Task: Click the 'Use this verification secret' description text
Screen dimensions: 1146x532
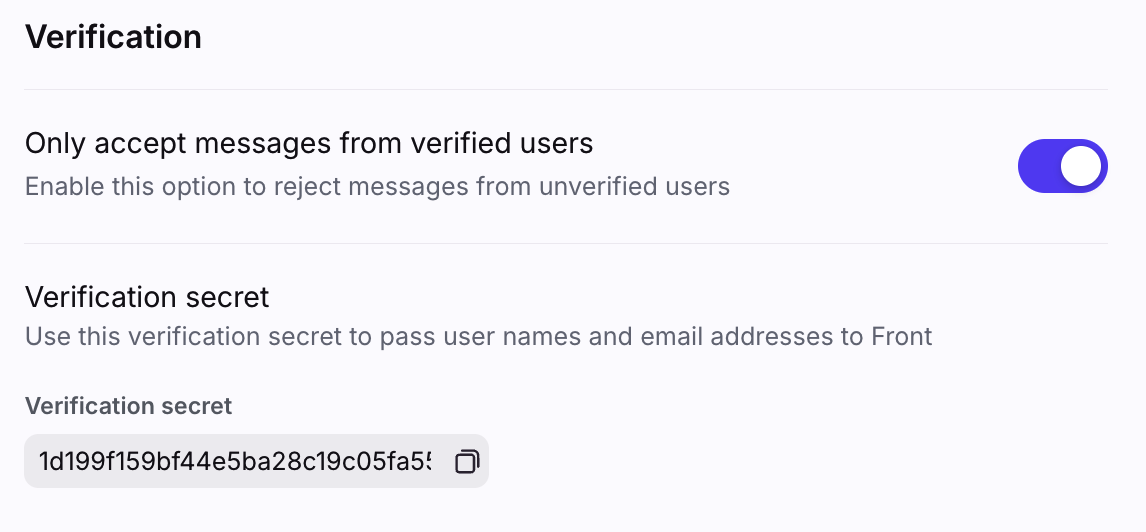Action: click(x=479, y=336)
